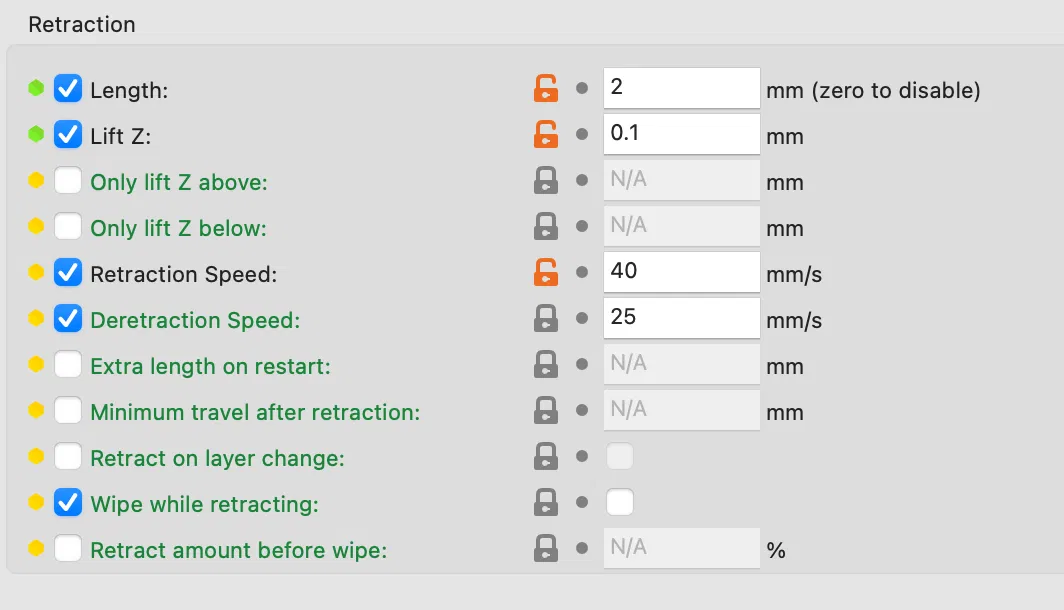The height and width of the screenshot is (610, 1064).
Task: Click the Deretraction Speed field showing 25
Action: 681,318
